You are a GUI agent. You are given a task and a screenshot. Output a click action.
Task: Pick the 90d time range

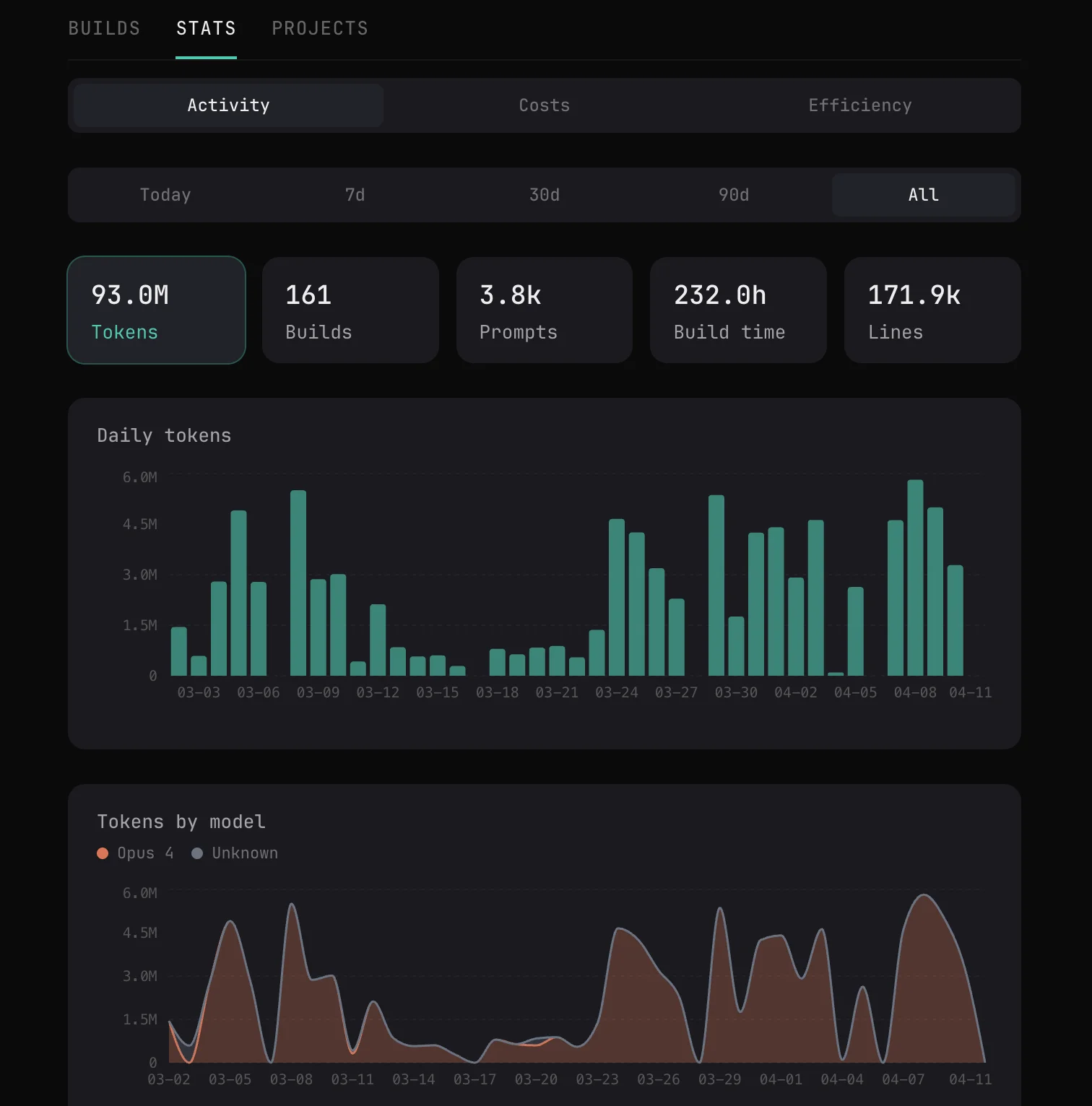coord(734,195)
